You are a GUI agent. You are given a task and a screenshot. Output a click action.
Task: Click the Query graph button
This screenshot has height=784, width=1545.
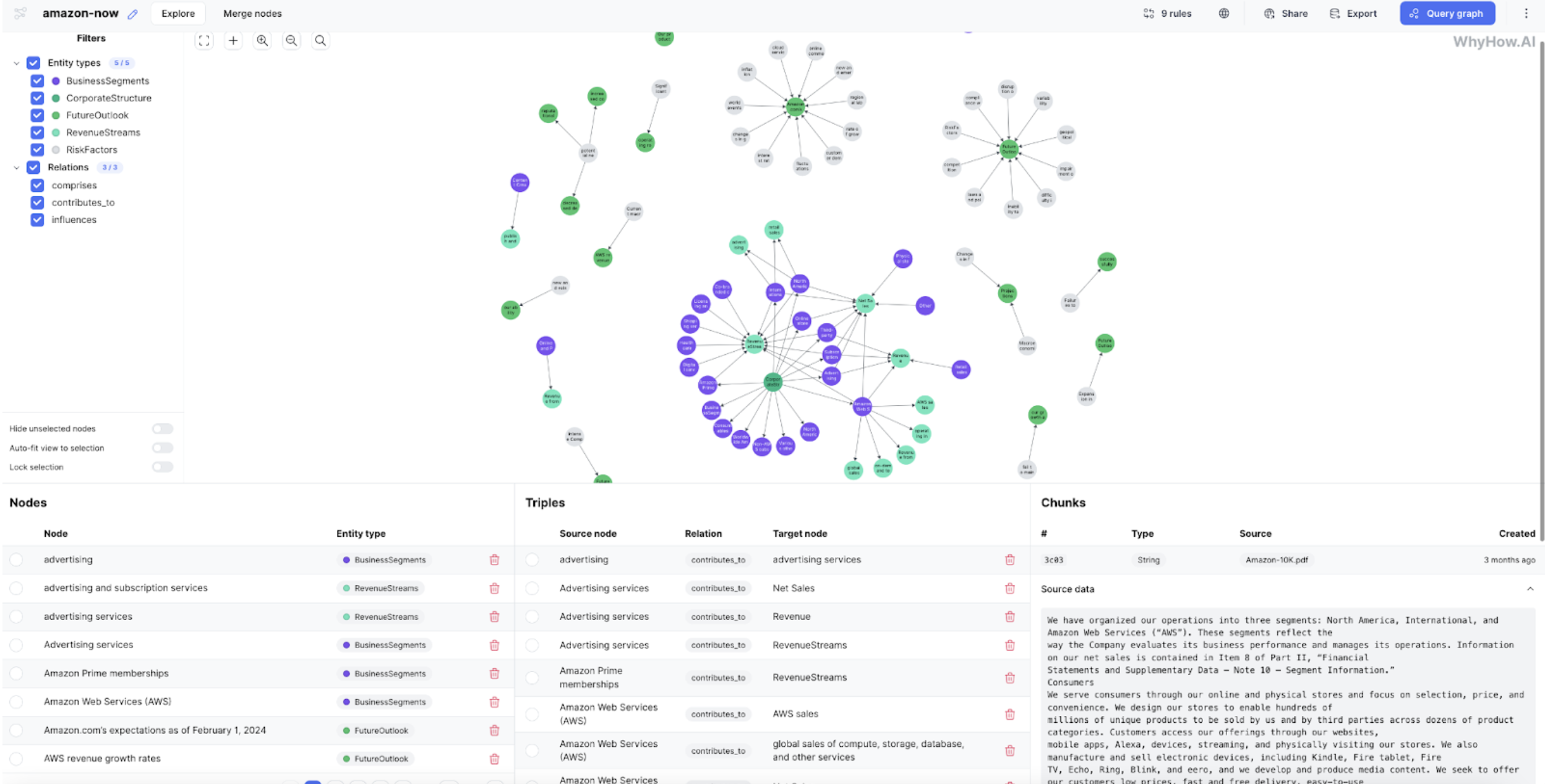pyautogui.click(x=1447, y=13)
